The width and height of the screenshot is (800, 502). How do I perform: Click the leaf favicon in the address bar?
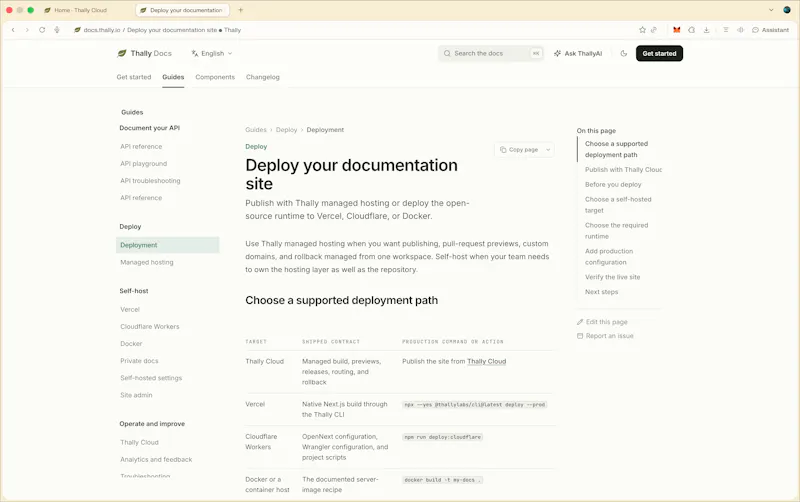[x=78, y=30]
